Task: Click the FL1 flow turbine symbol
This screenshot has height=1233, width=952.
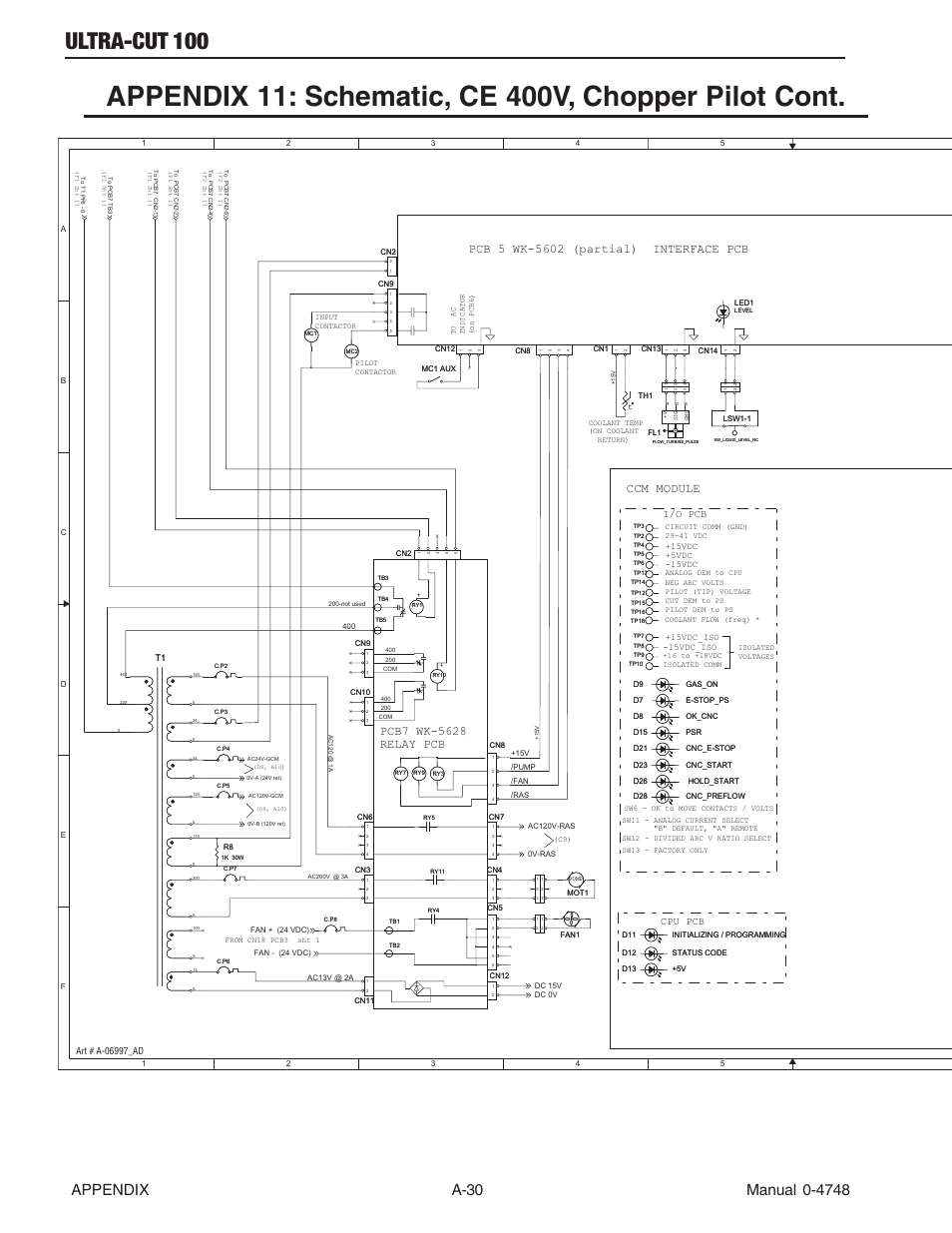Action: click(x=676, y=431)
